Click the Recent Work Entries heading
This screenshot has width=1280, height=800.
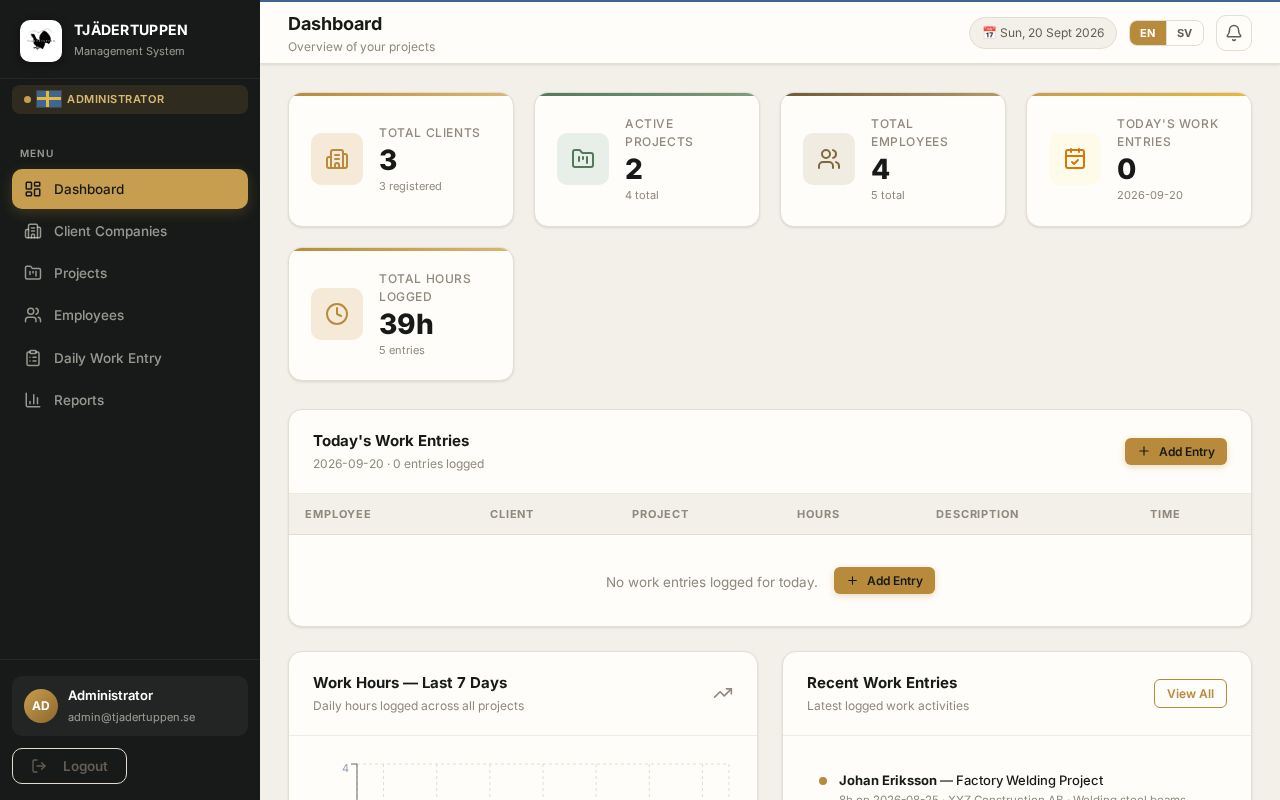[882, 683]
